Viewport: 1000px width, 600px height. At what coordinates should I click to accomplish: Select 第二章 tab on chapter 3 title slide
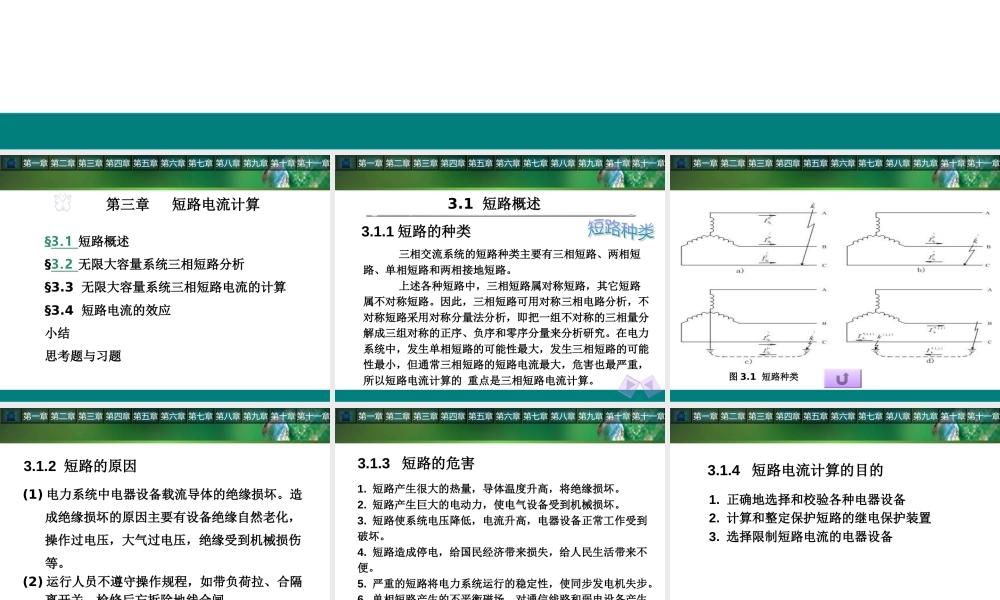[62, 164]
